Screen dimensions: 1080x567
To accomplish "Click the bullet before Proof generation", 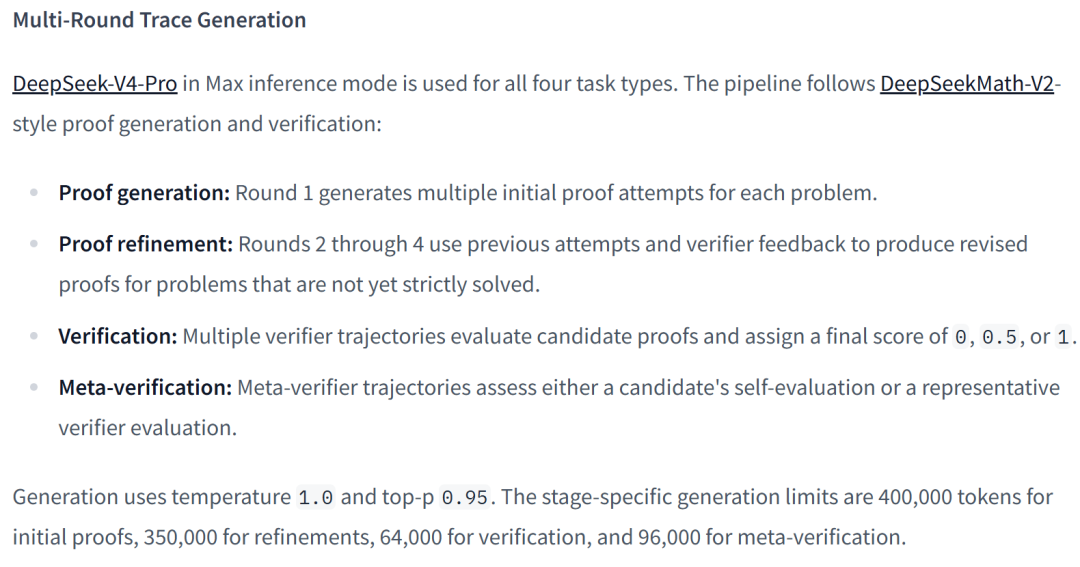I will pyautogui.click(x=34, y=193).
